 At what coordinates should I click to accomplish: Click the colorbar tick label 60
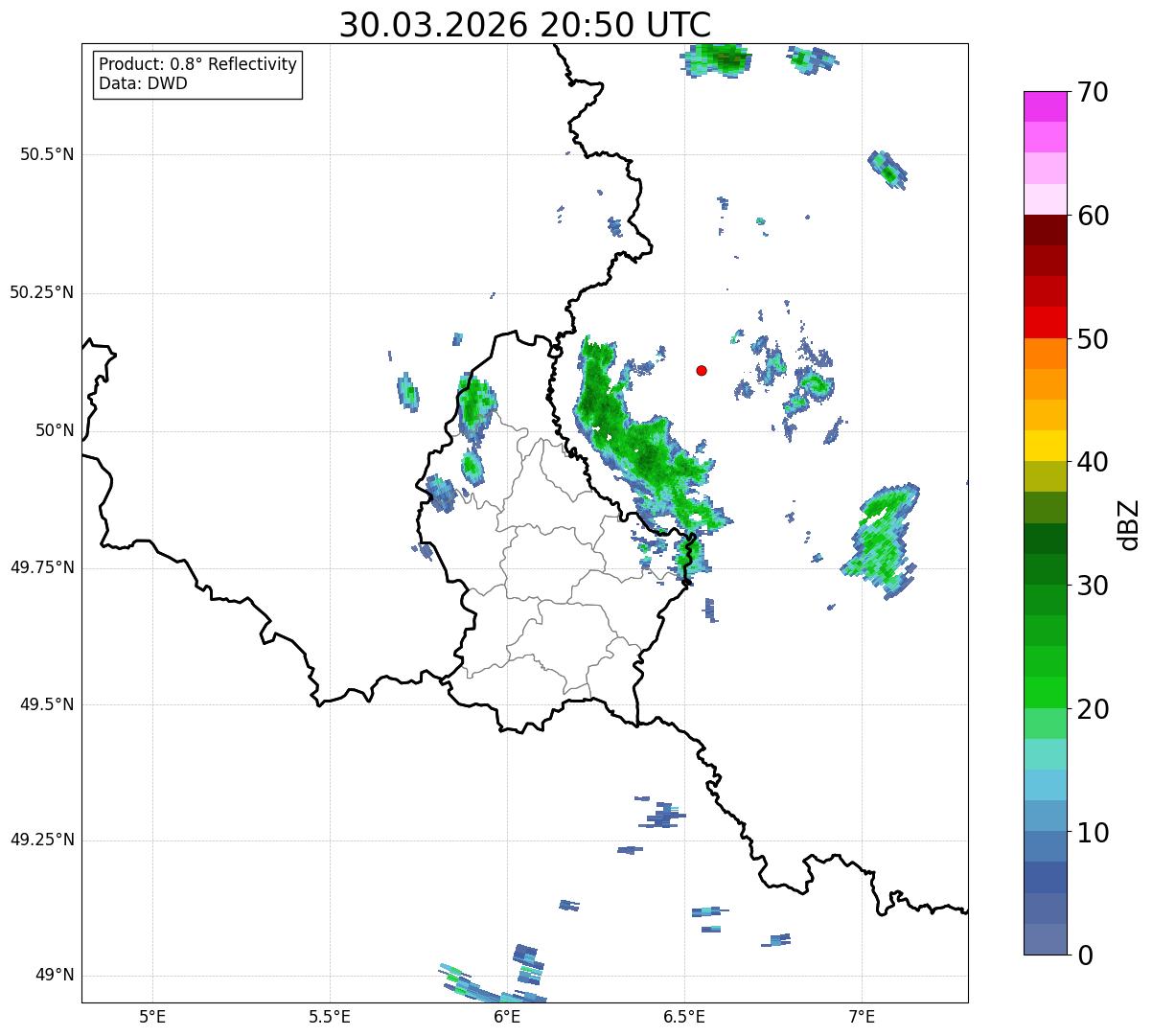click(x=1093, y=216)
